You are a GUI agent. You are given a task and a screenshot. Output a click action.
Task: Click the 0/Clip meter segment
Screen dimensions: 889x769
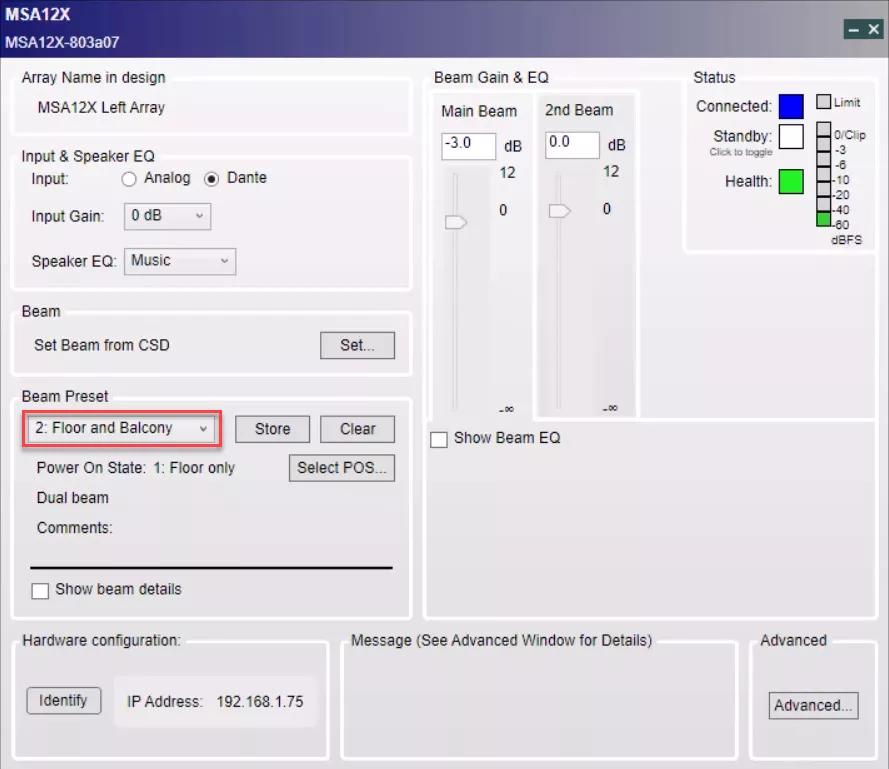point(823,130)
